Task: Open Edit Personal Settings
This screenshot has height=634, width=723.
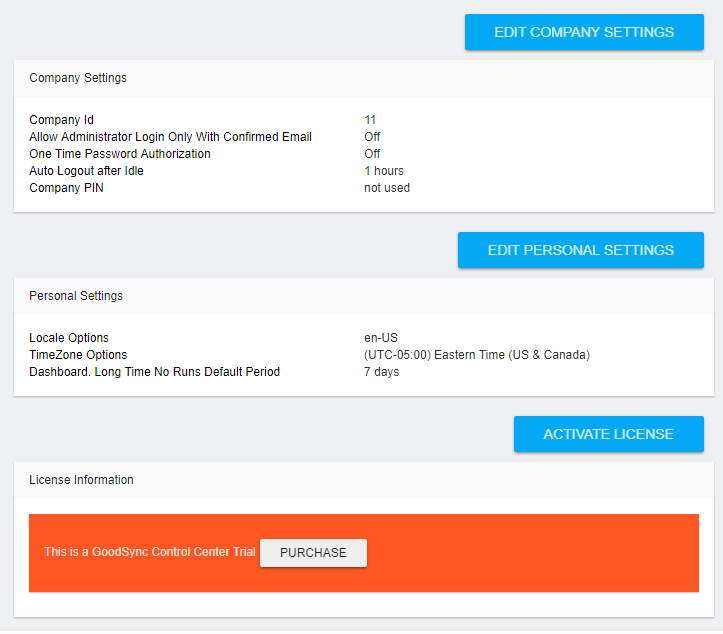Action: click(580, 250)
